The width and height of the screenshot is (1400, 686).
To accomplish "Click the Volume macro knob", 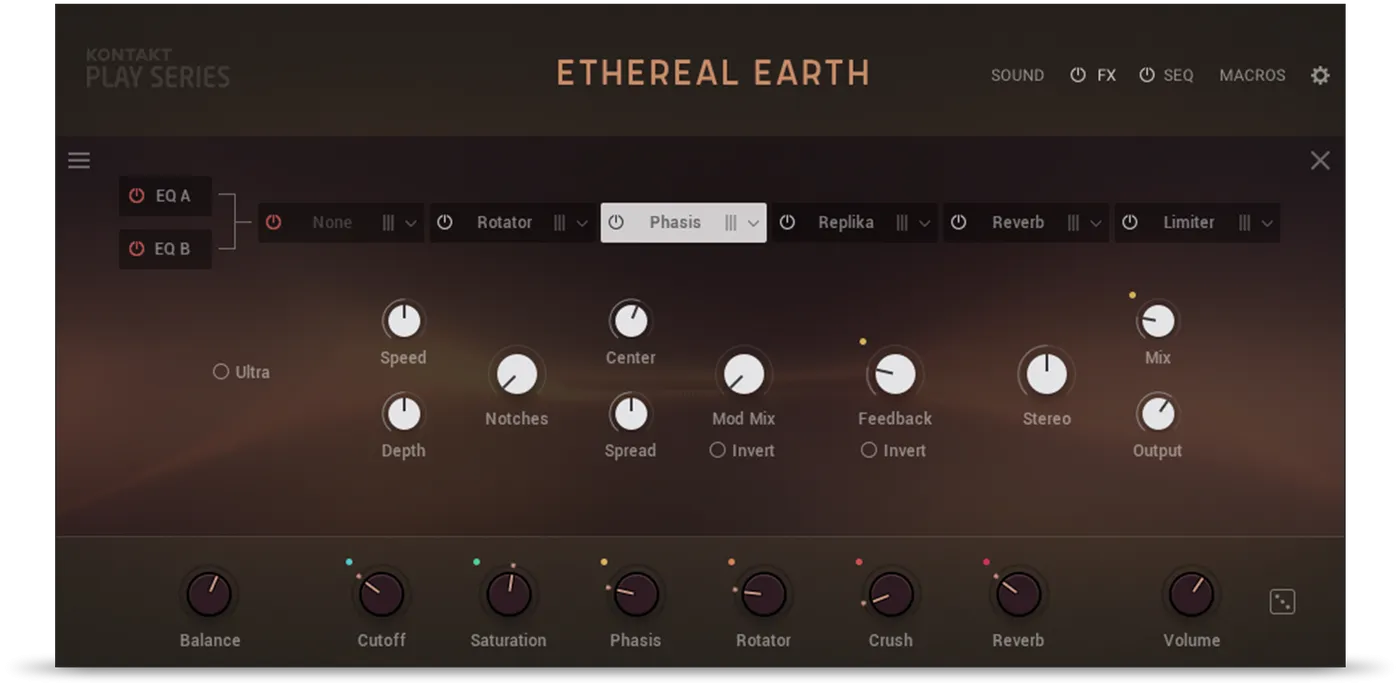I will click(x=1191, y=594).
